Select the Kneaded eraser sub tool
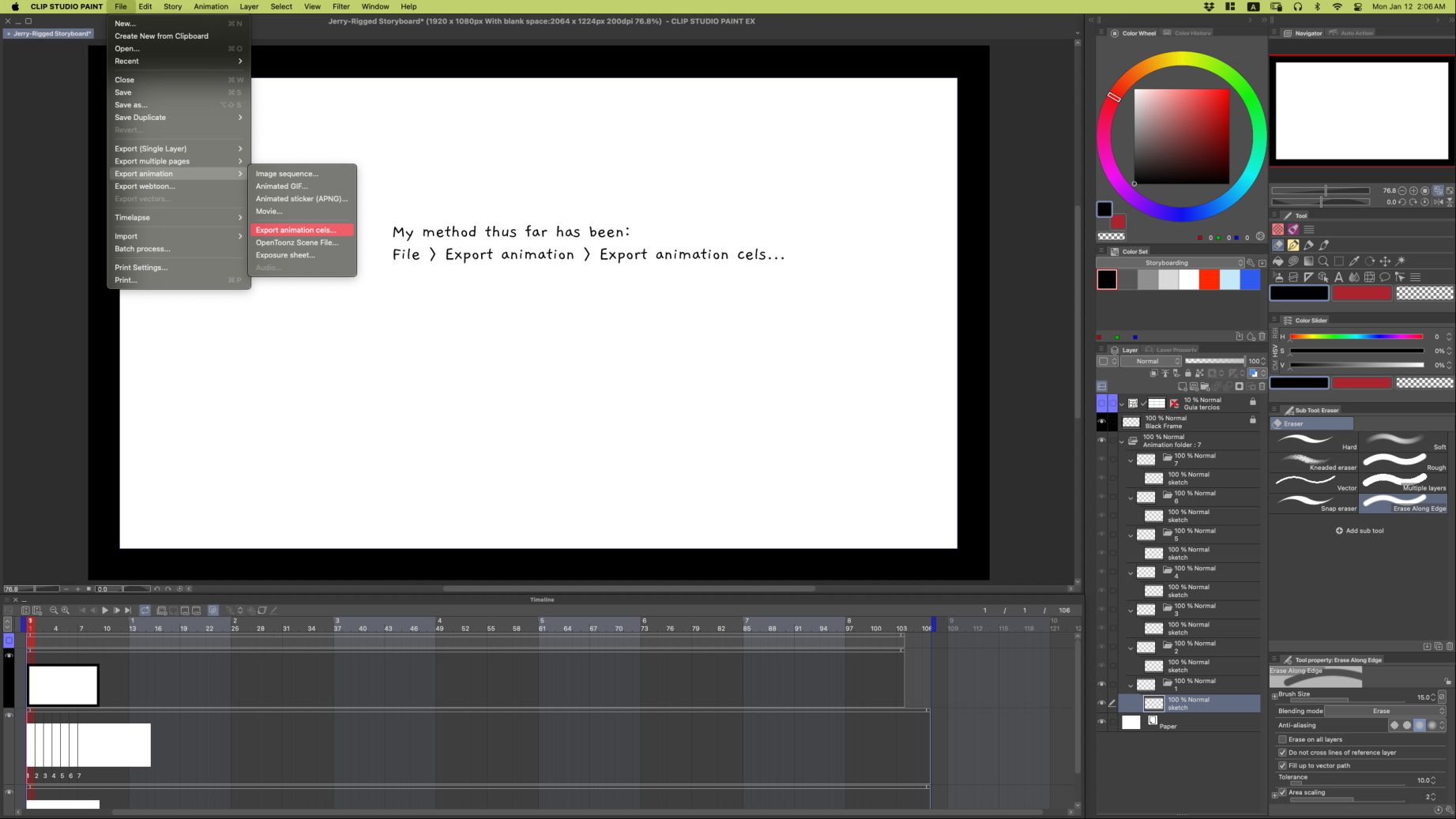Viewport: 1456px width, 819px height. tap(1315, 463)
